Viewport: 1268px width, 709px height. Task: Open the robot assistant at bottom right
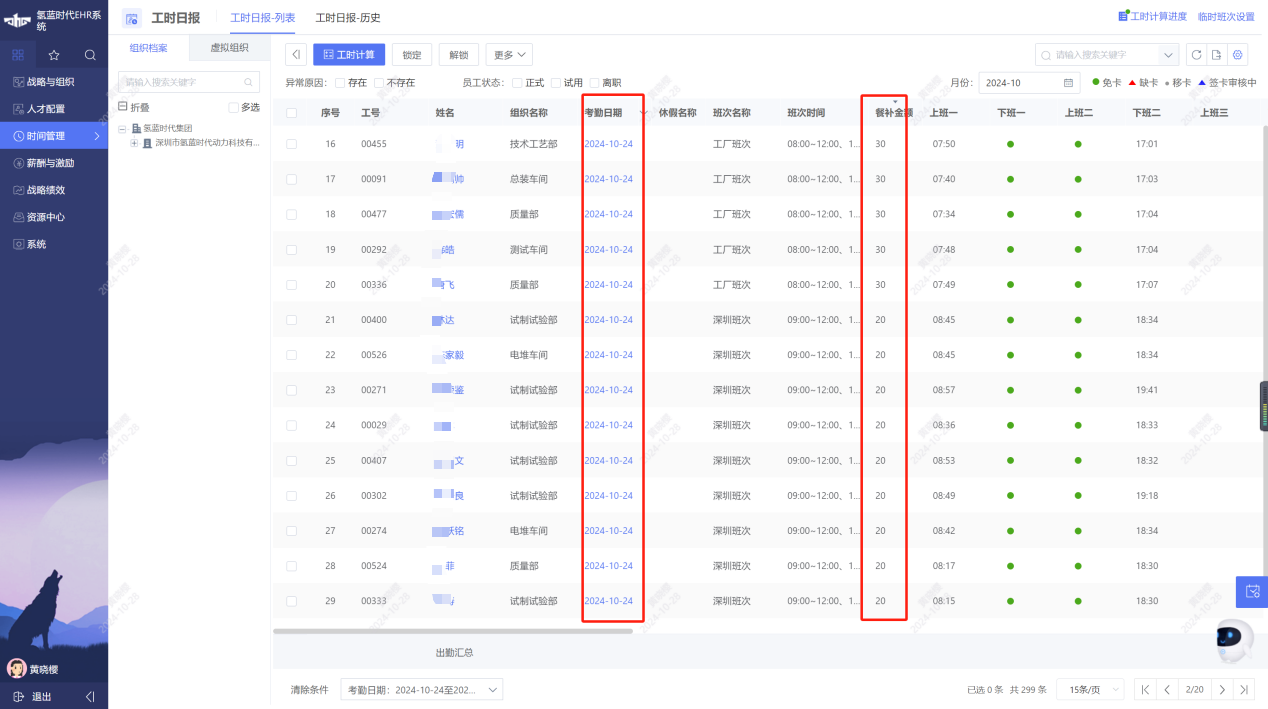(1232, 638)
